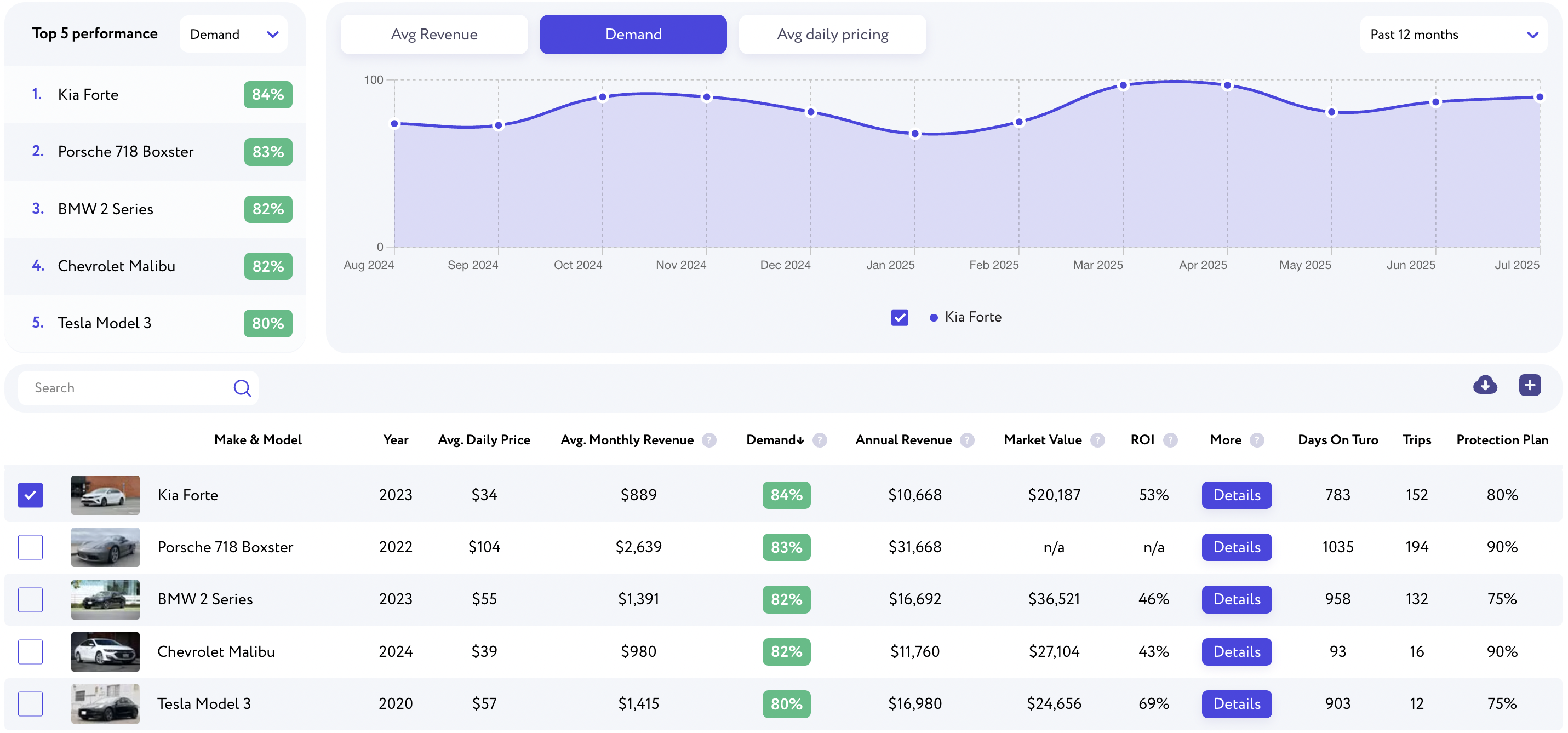Open Past 12 months range dropdown
This screenshot has width=1568, height=733.
click(x=1454, y=34)
